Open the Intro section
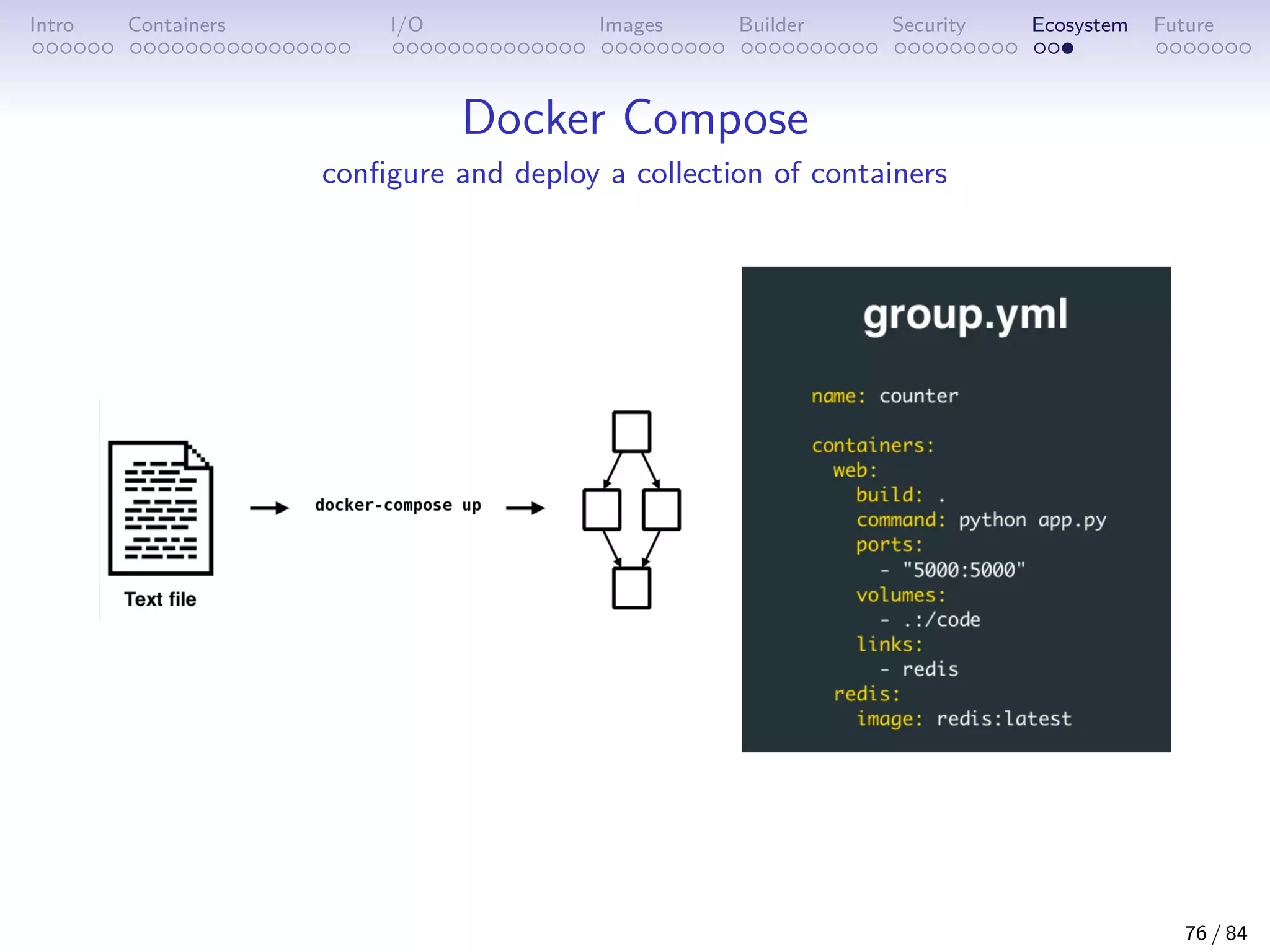 tap(51, 25)
